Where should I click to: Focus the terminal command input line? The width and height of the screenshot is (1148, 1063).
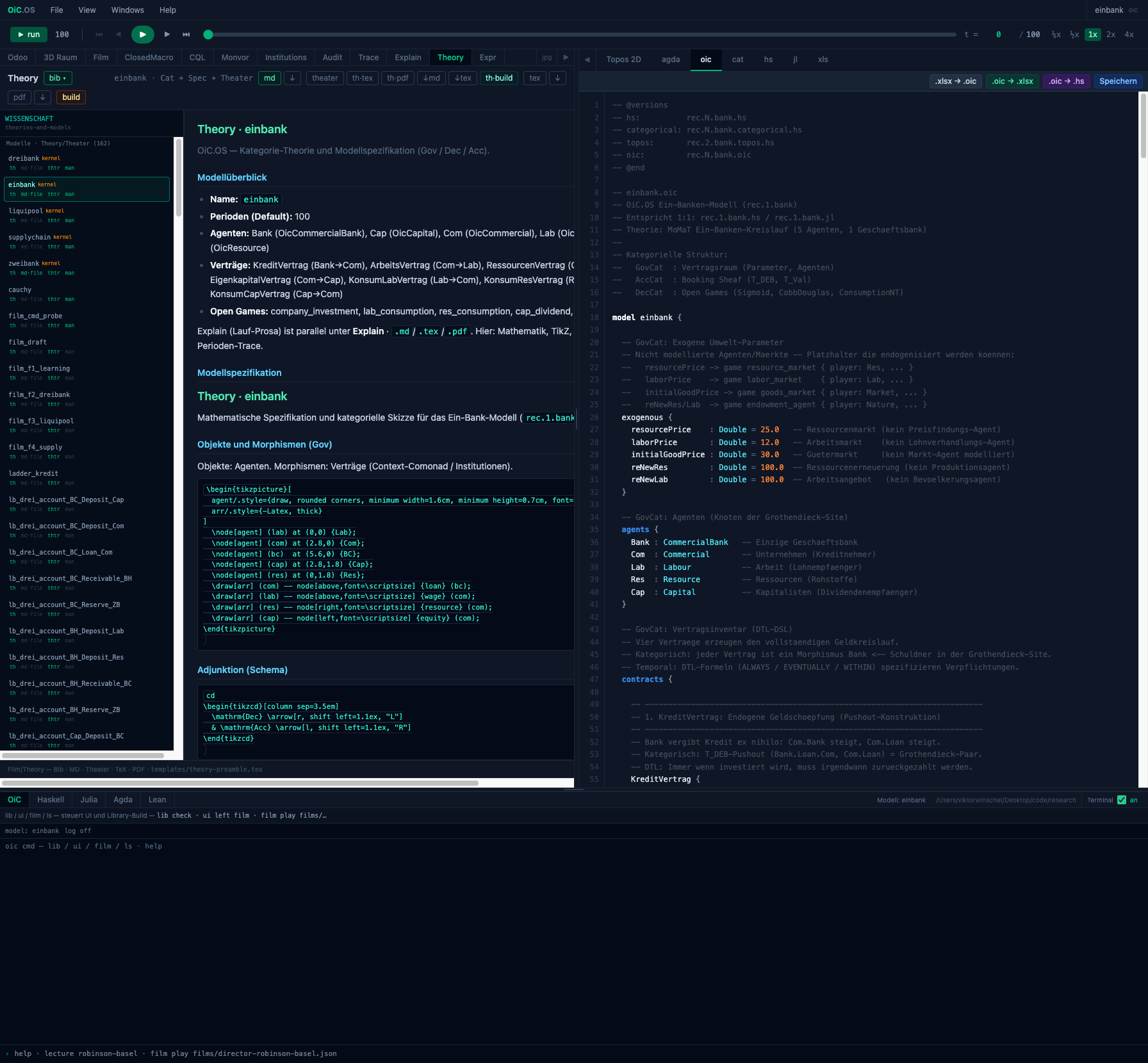tap(574, 1053)
